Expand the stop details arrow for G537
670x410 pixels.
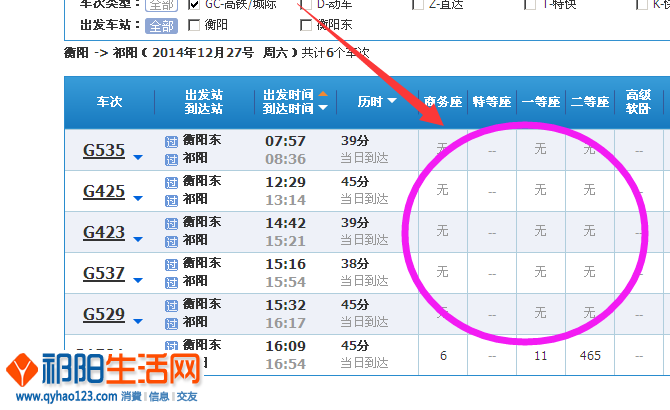(138, 281)
